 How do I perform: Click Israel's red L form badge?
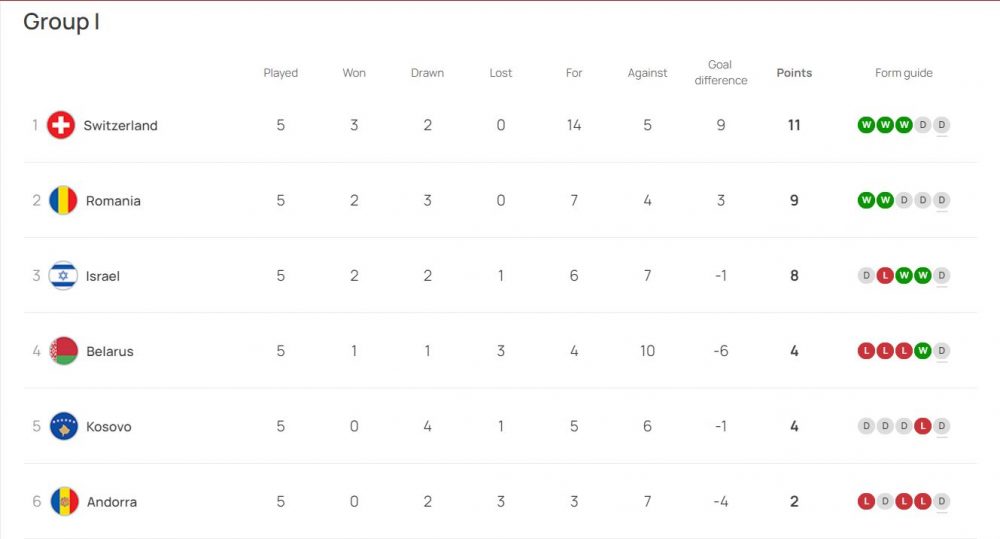[x=885, y=276]
